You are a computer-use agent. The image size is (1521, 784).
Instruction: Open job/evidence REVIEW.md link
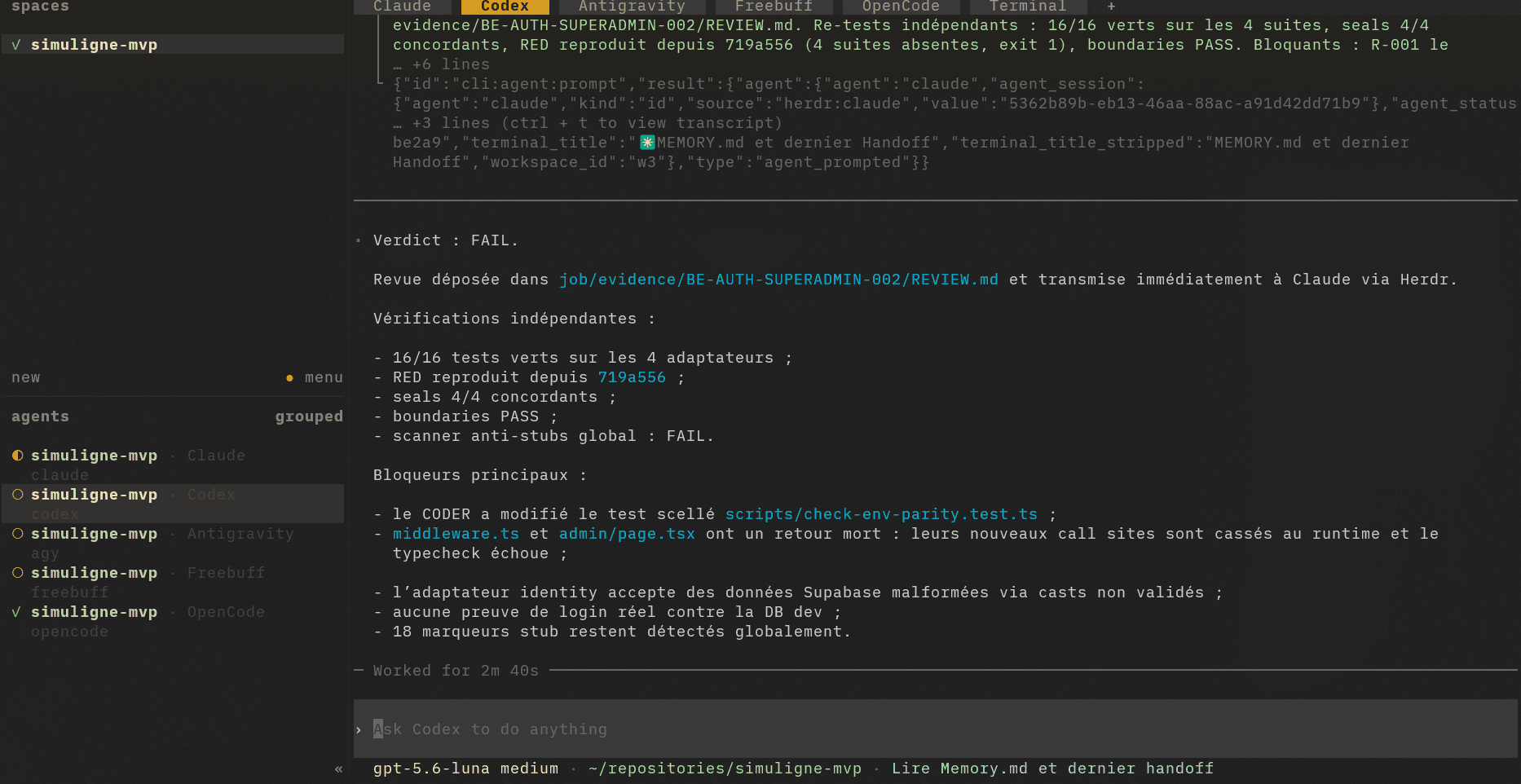coord(778,280)
